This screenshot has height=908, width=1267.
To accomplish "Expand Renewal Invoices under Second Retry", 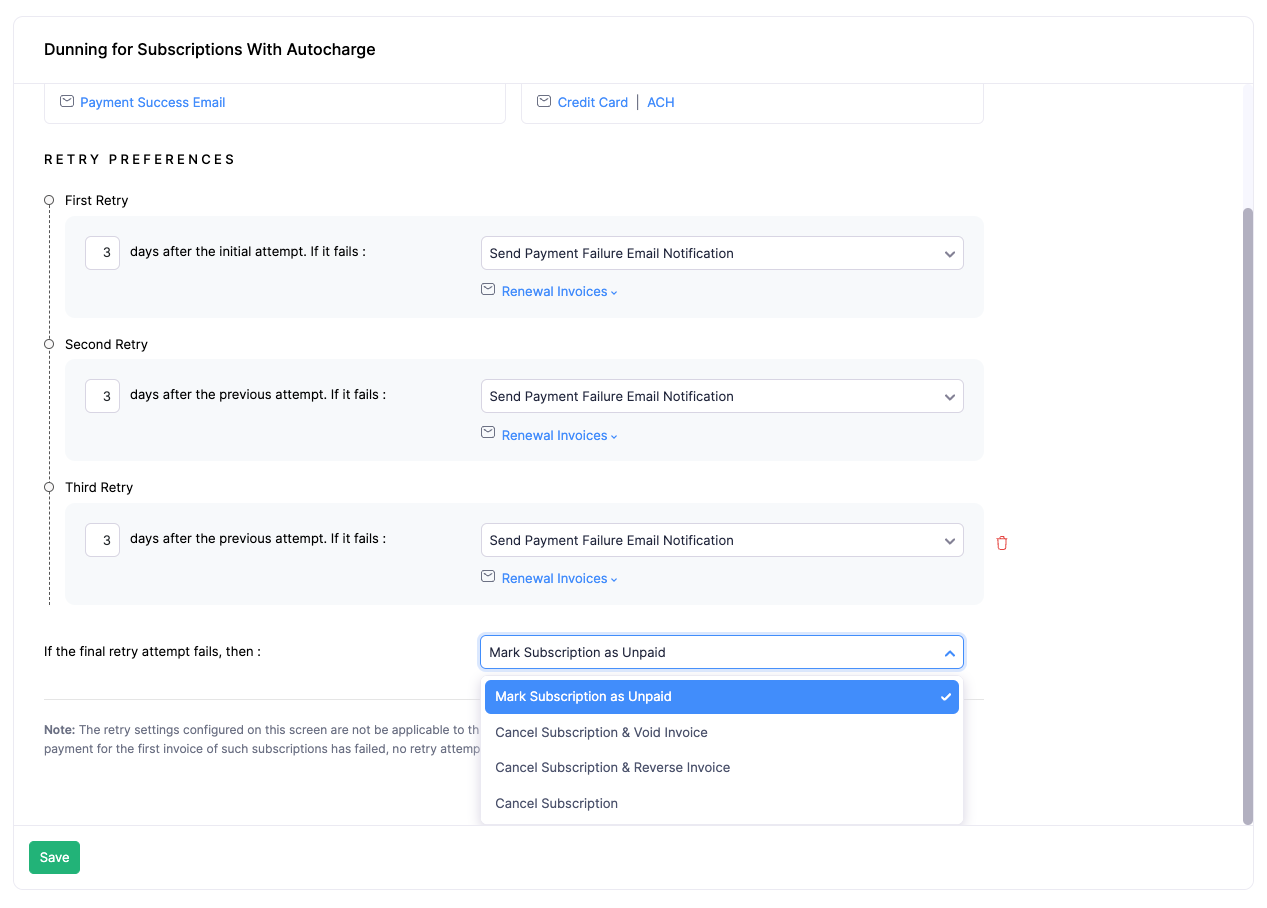I will [x=559, y=436].
